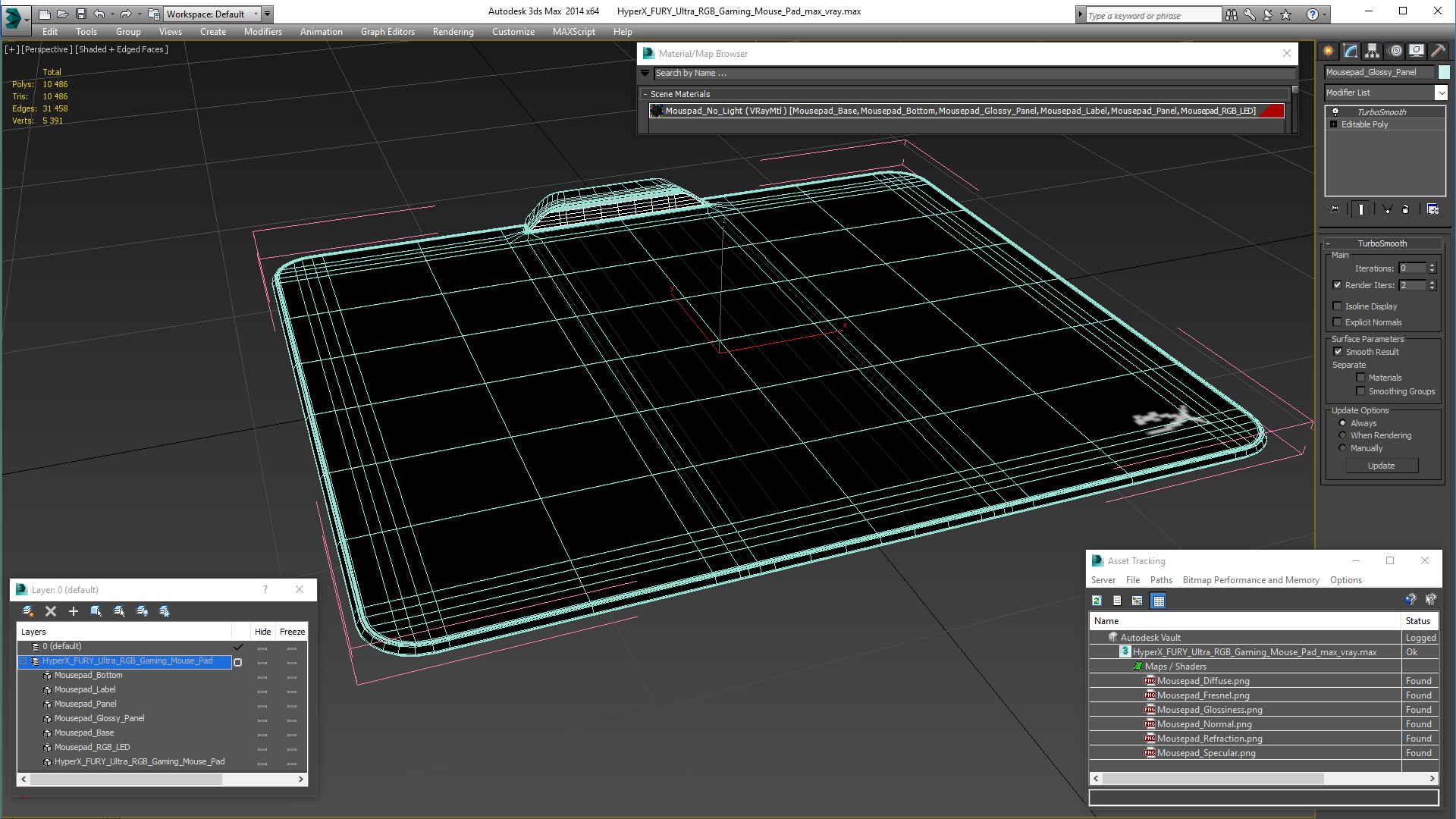Open the Undo history dropdown arrow
Viewport: 1456px width, 819px height.
pyautogui.click(x=112, y=14)
